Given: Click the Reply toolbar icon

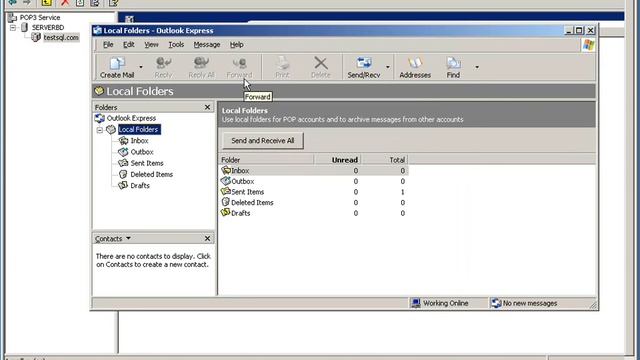Looking at the screenshot, I should [x=163, y=67].
